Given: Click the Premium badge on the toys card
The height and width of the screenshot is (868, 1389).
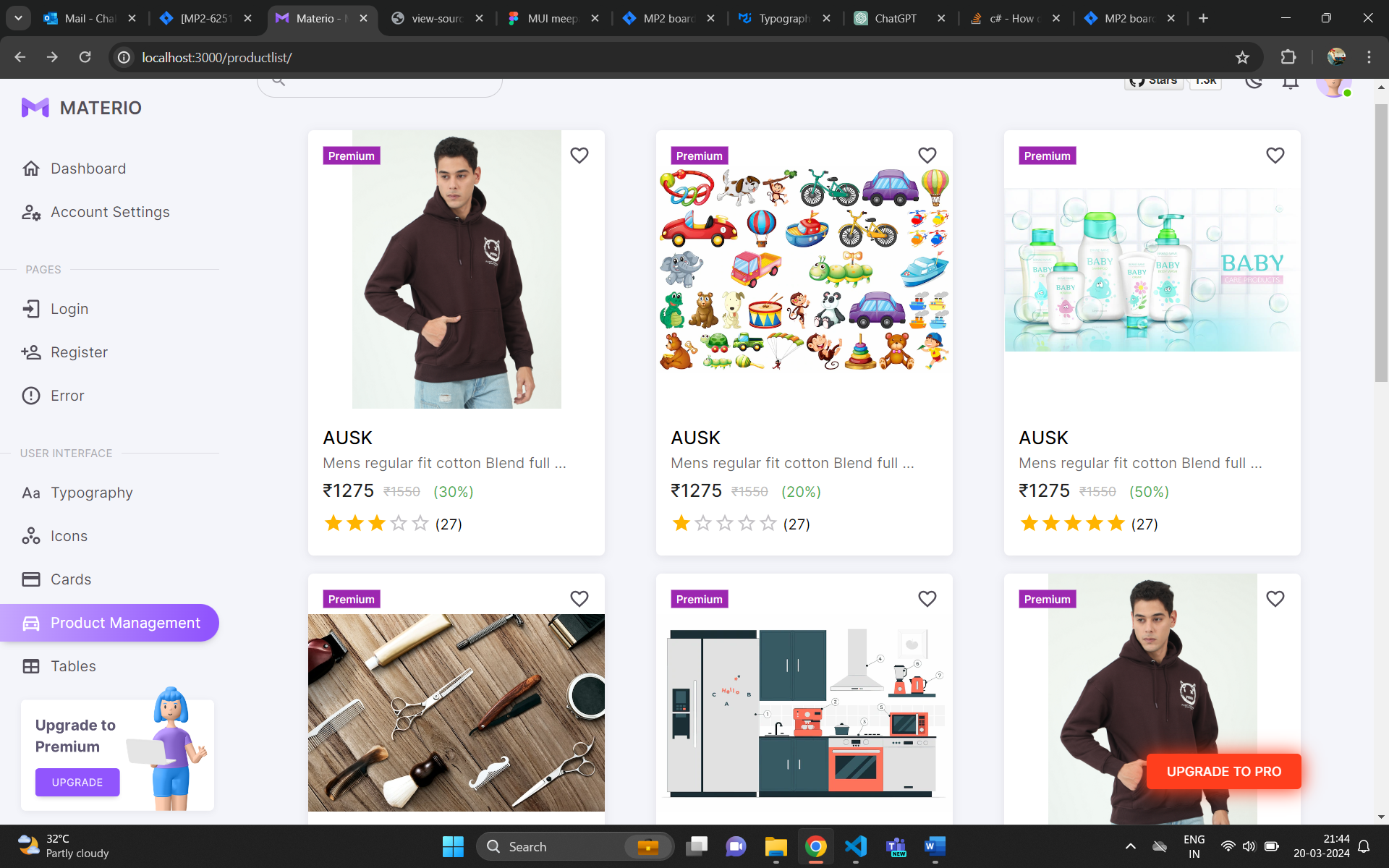Looking at the screenshot, I should click(x=700, y=156).
